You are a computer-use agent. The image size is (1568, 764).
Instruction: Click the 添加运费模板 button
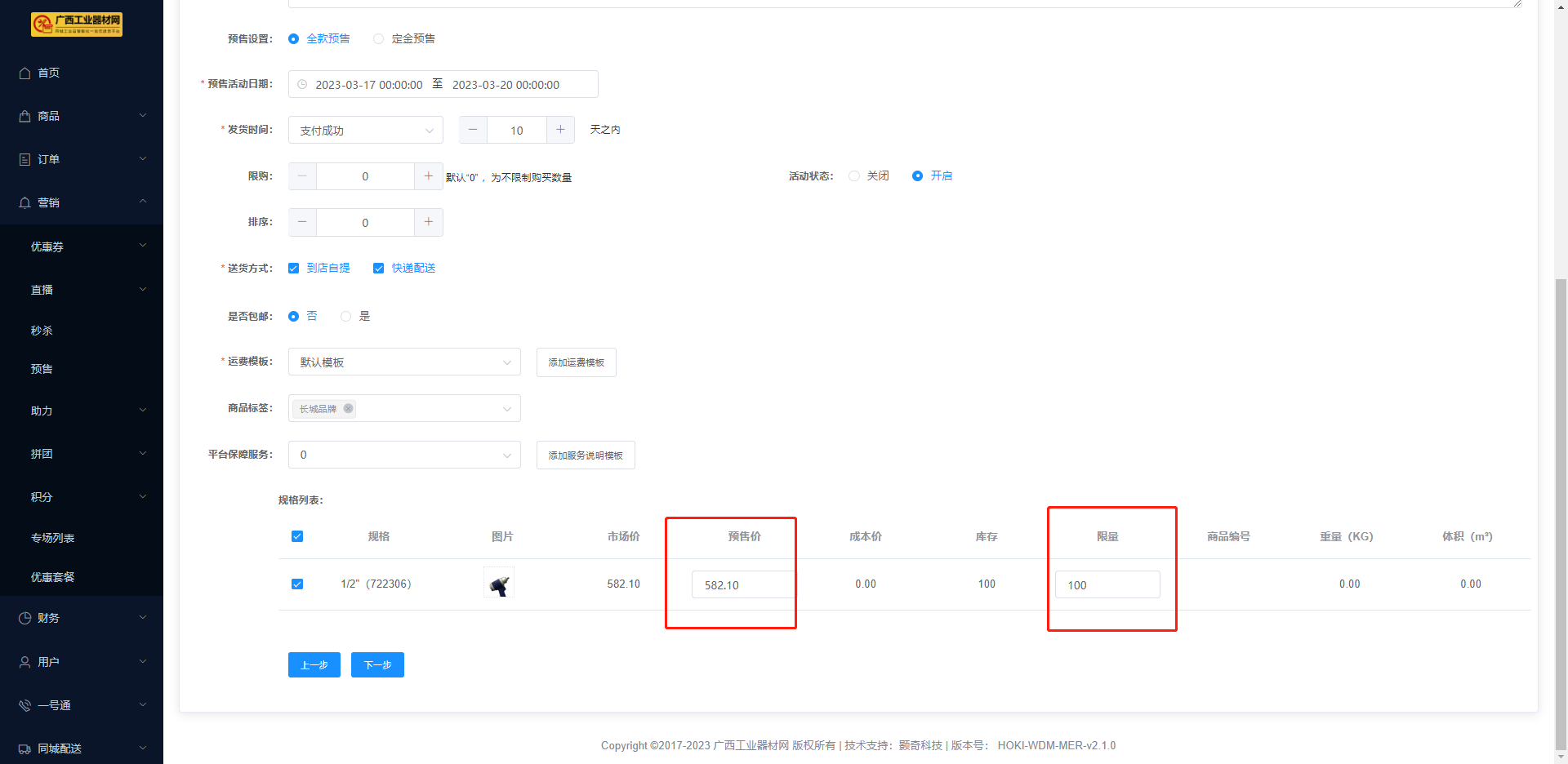pos(576,362)
